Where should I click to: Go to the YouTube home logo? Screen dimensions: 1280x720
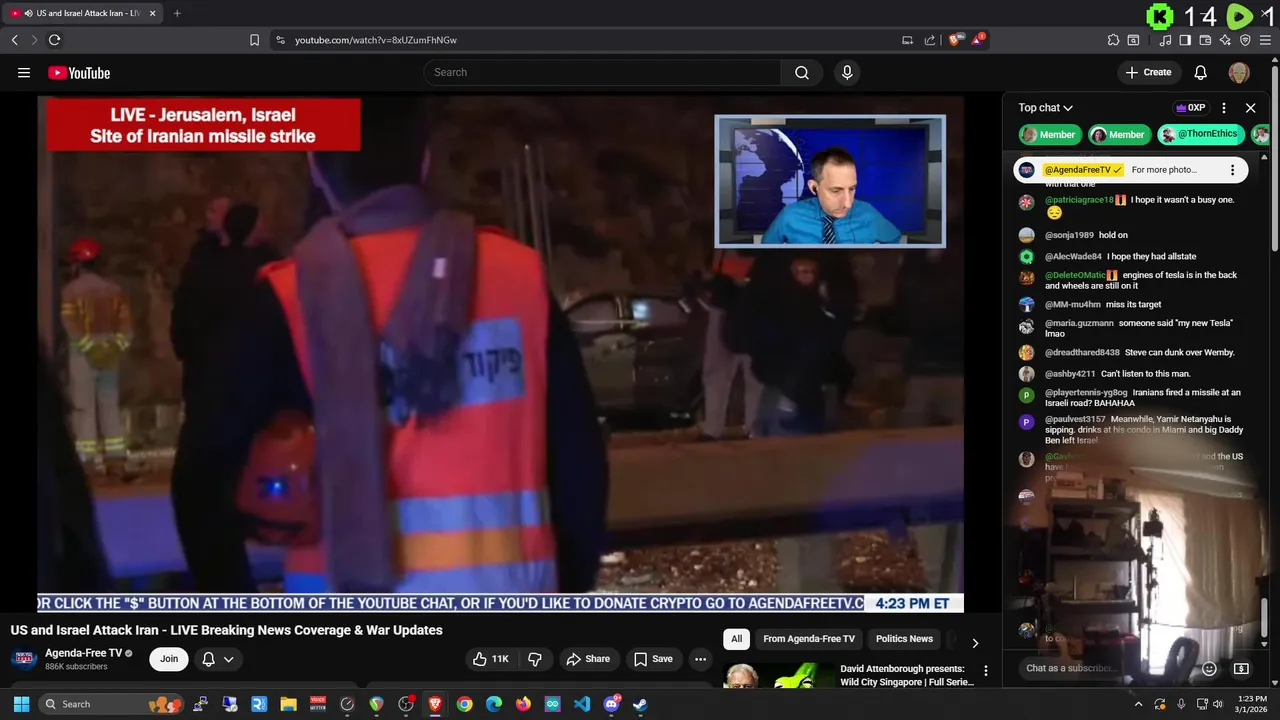[x=79, y=73]
